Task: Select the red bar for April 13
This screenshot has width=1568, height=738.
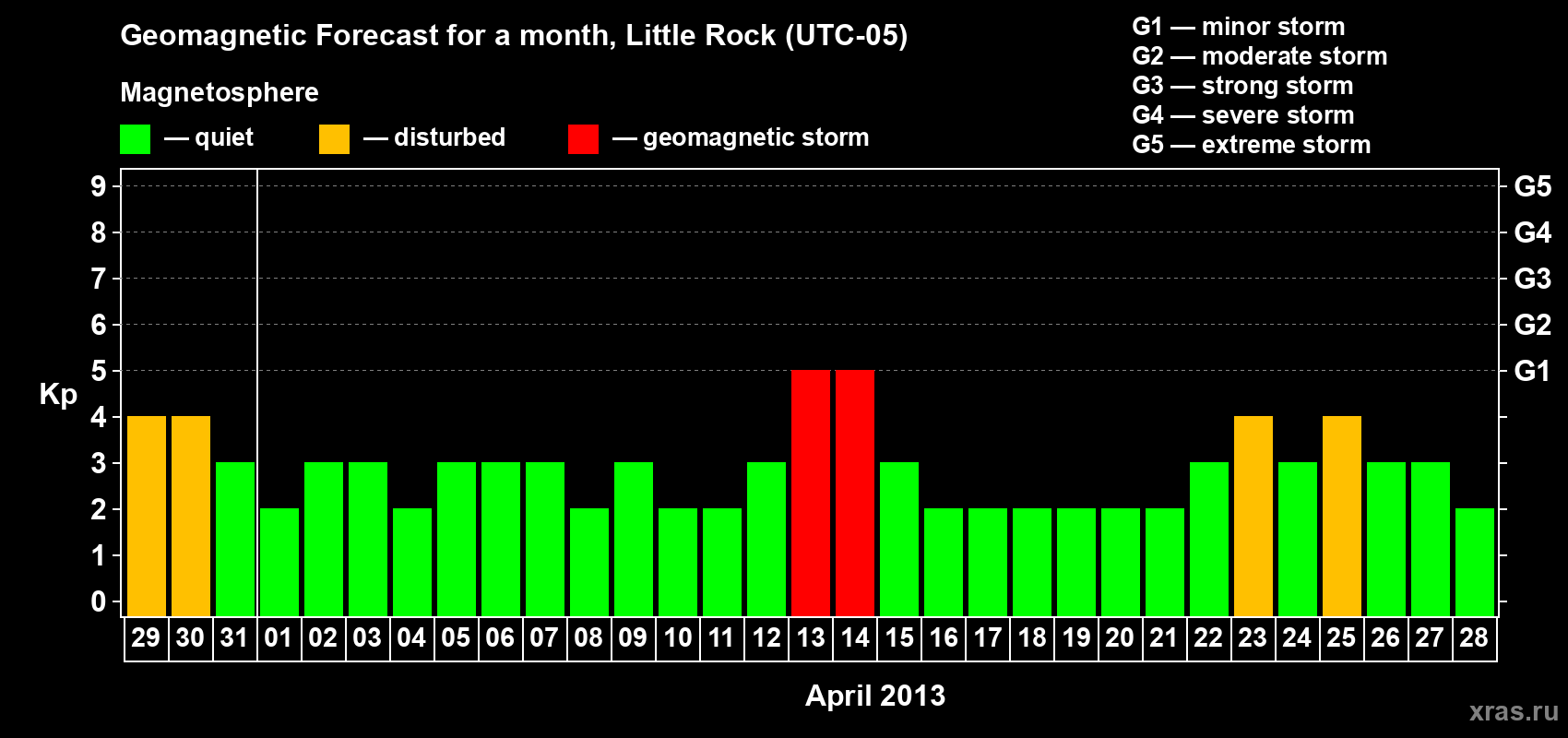Action: [x=811, y=493]
